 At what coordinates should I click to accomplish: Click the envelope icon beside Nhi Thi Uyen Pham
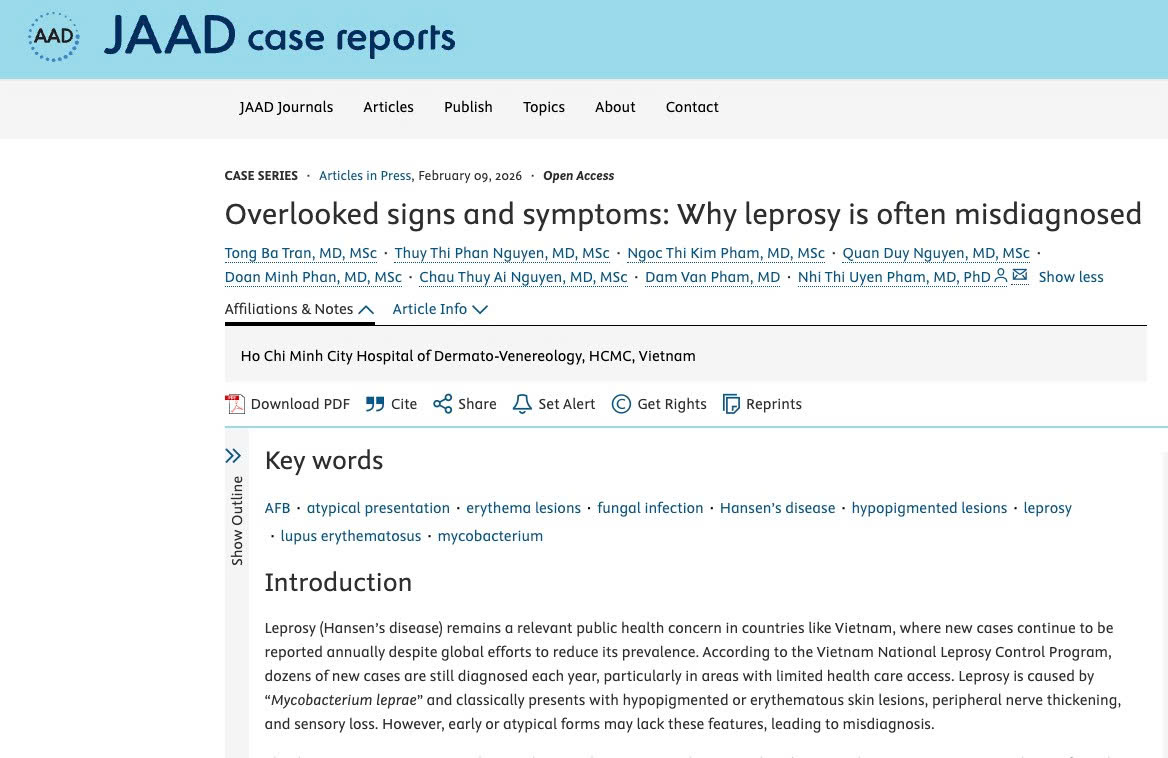[1020, 276]
